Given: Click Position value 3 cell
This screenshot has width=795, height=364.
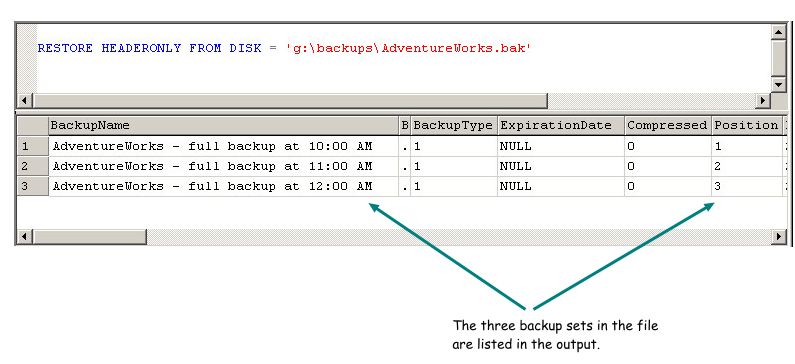Looking at the screenshot, I should [746, 187].
